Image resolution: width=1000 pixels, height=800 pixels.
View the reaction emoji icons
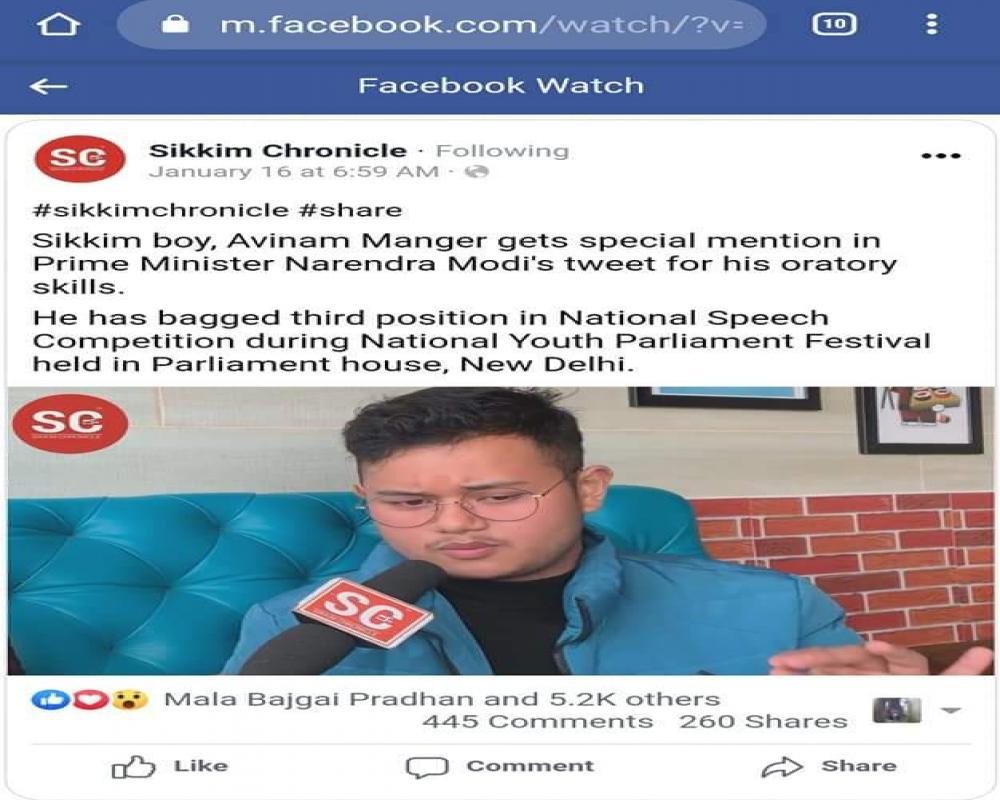(x=90, y=700)
